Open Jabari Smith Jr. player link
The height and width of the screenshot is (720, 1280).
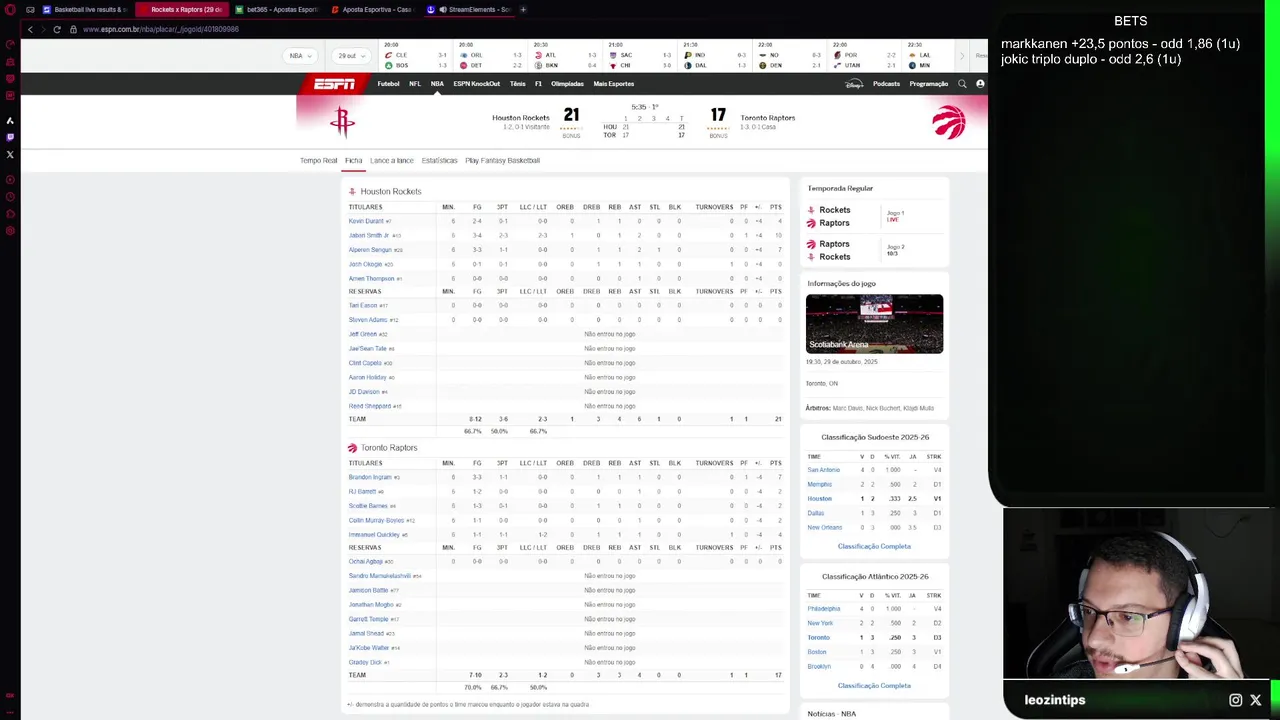pos(369,236)
